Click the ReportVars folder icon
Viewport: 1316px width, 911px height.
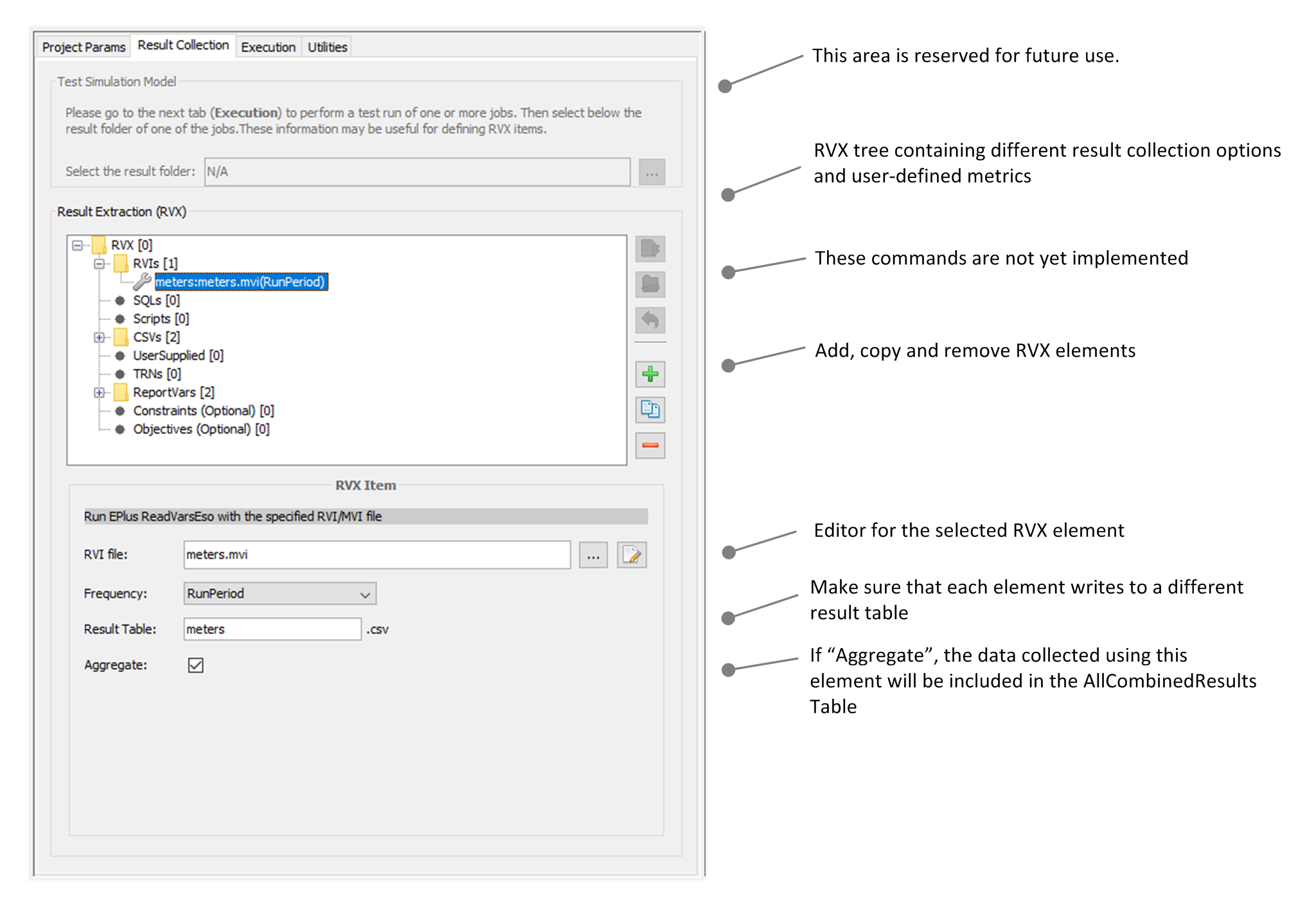point(120,392)
